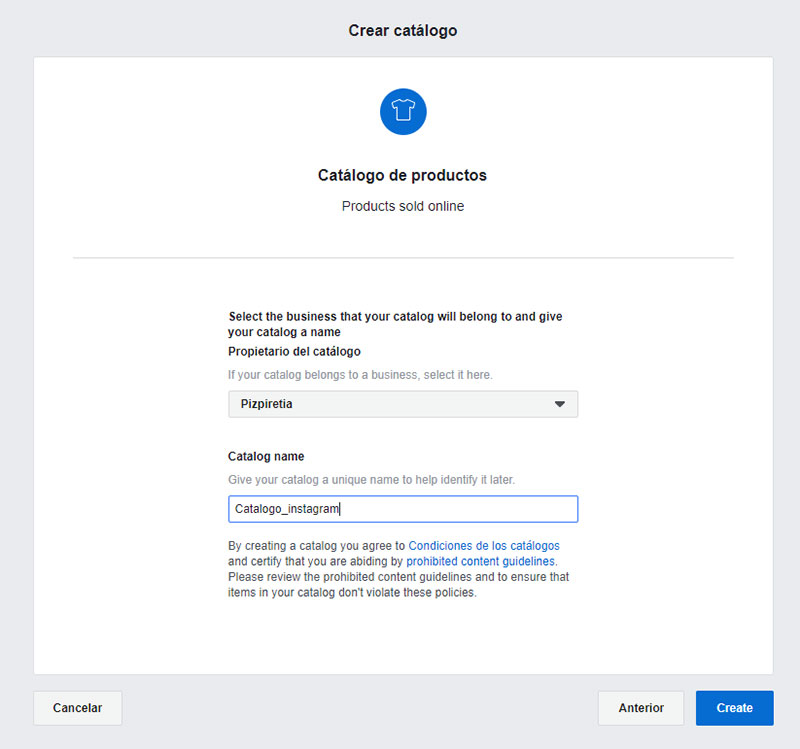Viewport: 800px width, 749px height.
Task: Click the Catálogo de productos heading
Action: (x=403, y=175)
